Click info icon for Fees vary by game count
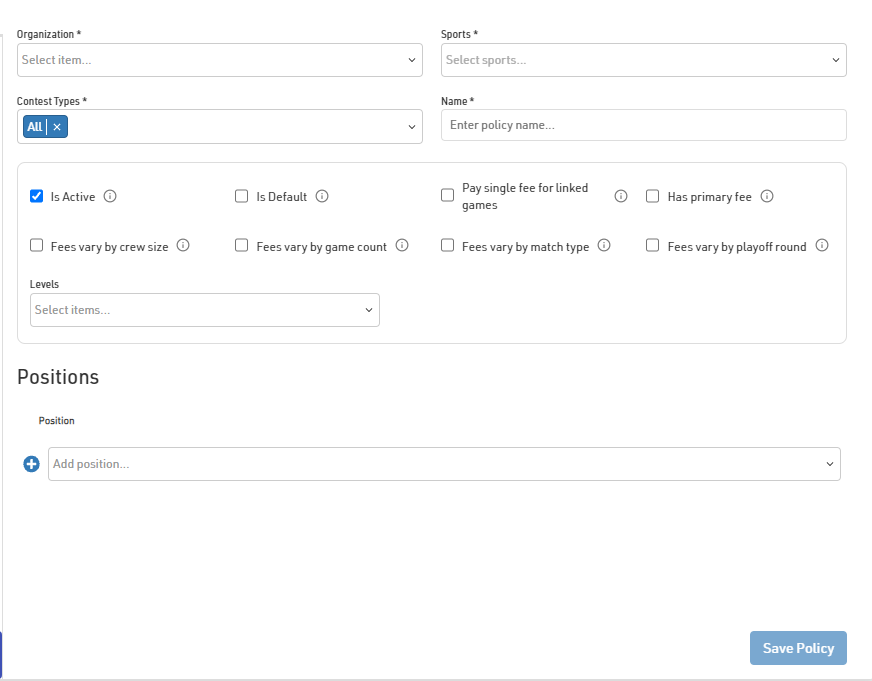Screen dimensions: 872x681 (402, 245)
